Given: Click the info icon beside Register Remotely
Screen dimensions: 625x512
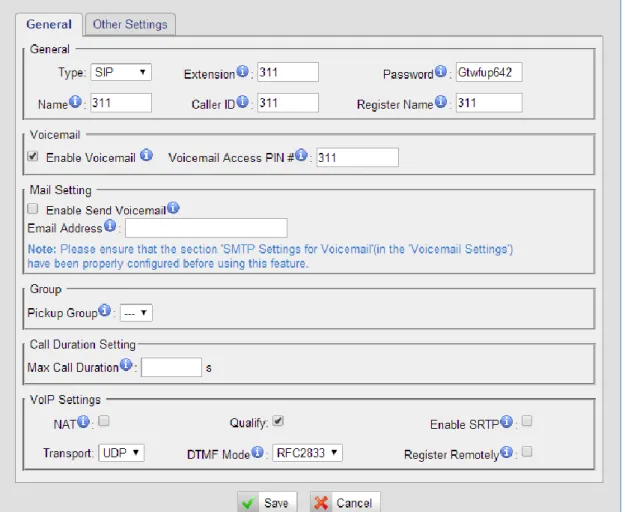Looking at the screenshot, I should [507, 452].
